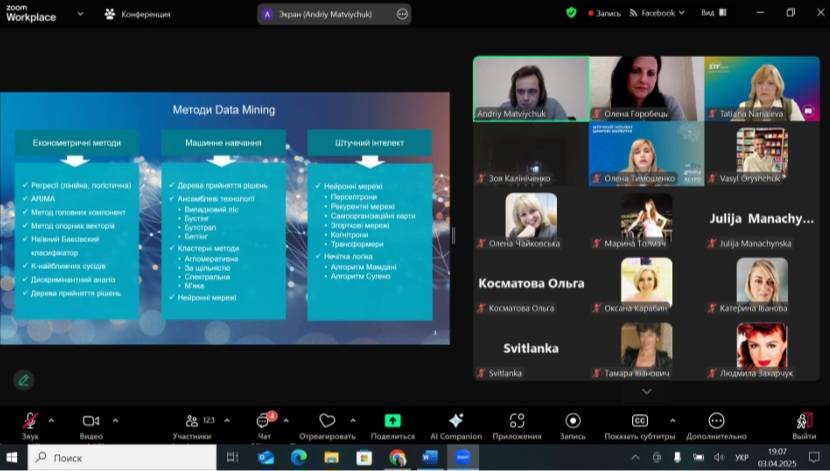The image size is (830, 471).
Task: Open the Дополнительно more options menu
Action: pos(716,421)
